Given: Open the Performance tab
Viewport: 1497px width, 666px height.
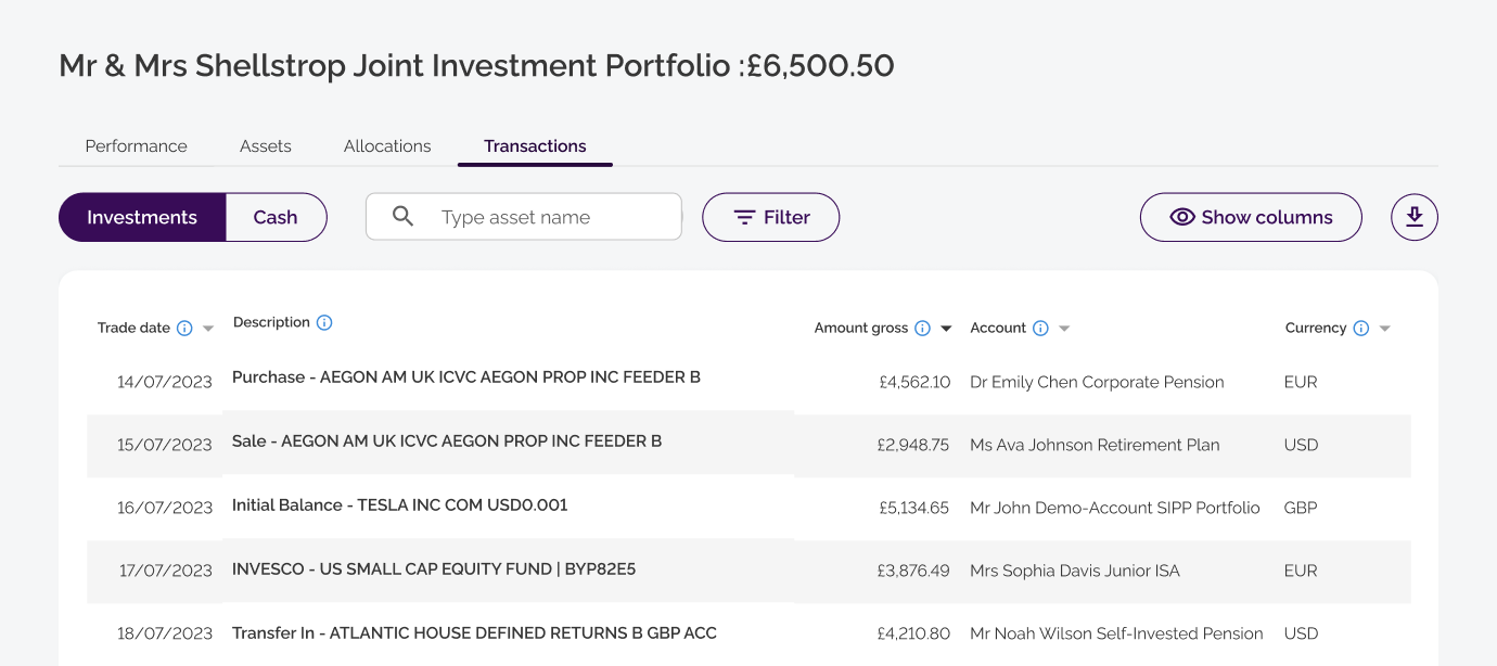Looking at the screenshot, I should point(136,146).
